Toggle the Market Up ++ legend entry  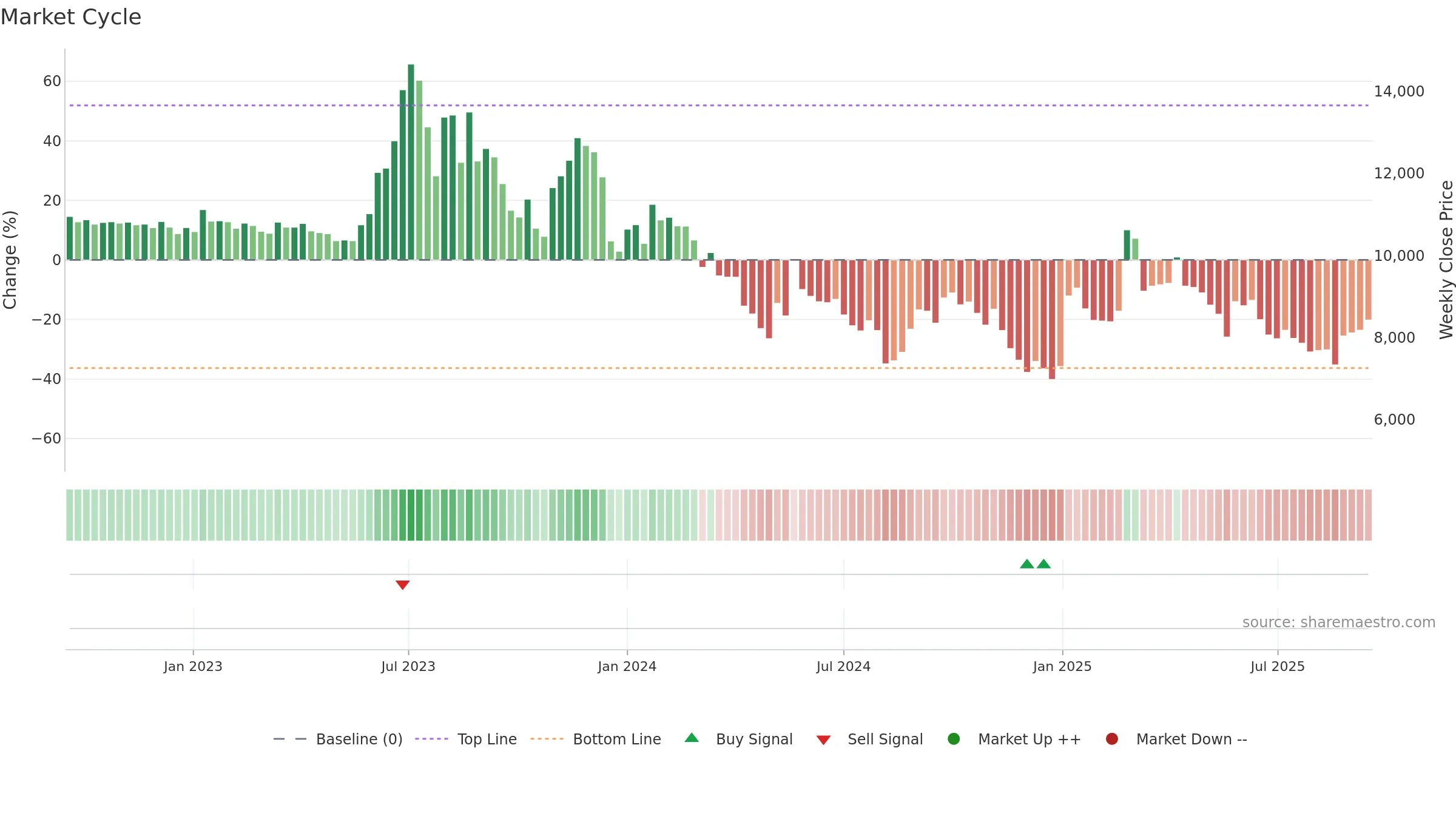[1014, 739]
